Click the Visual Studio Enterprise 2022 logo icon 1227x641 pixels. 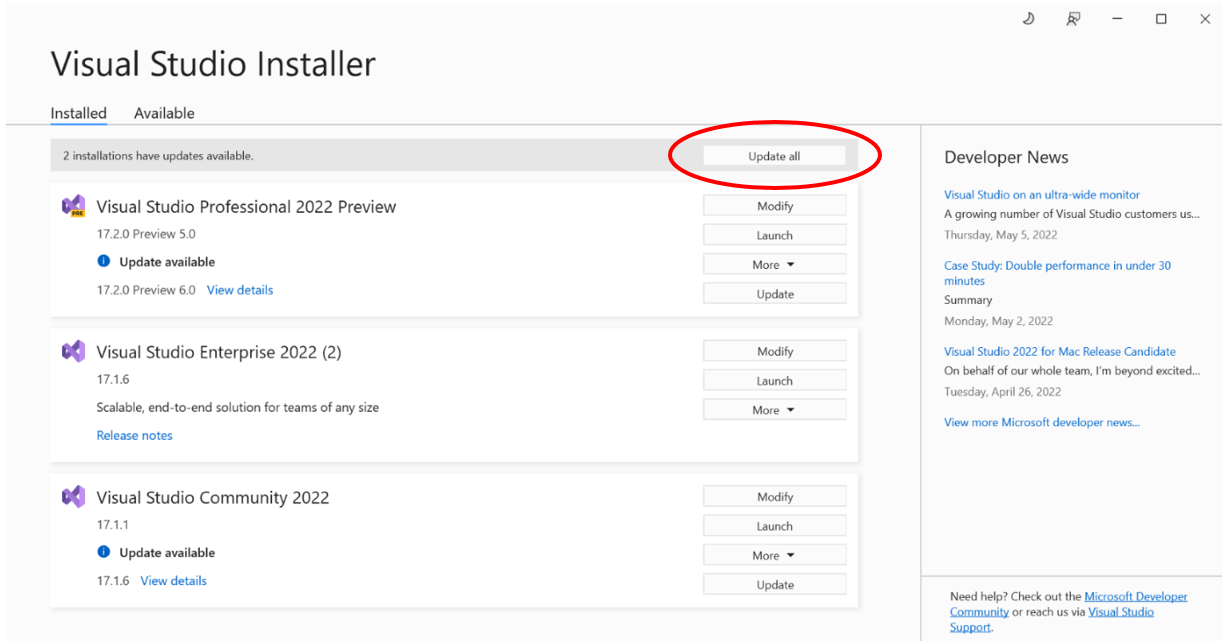(73, 352)
